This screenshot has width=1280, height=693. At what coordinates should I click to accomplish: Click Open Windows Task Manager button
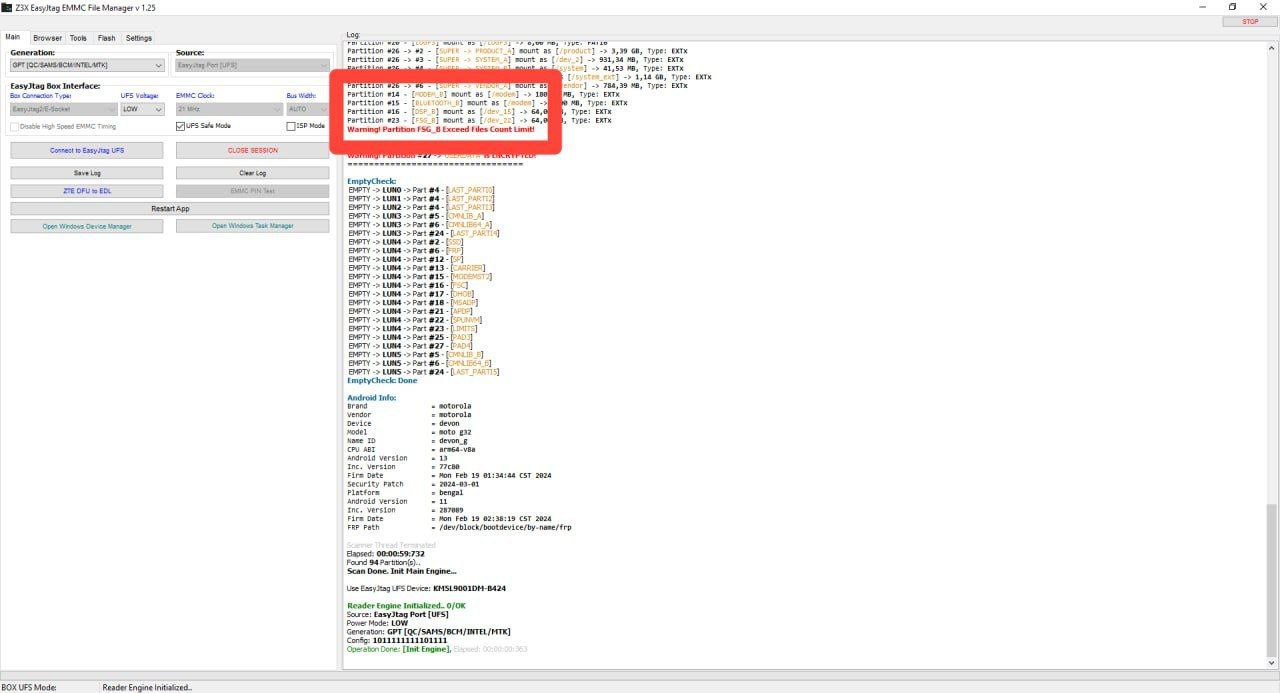point(252,226)
